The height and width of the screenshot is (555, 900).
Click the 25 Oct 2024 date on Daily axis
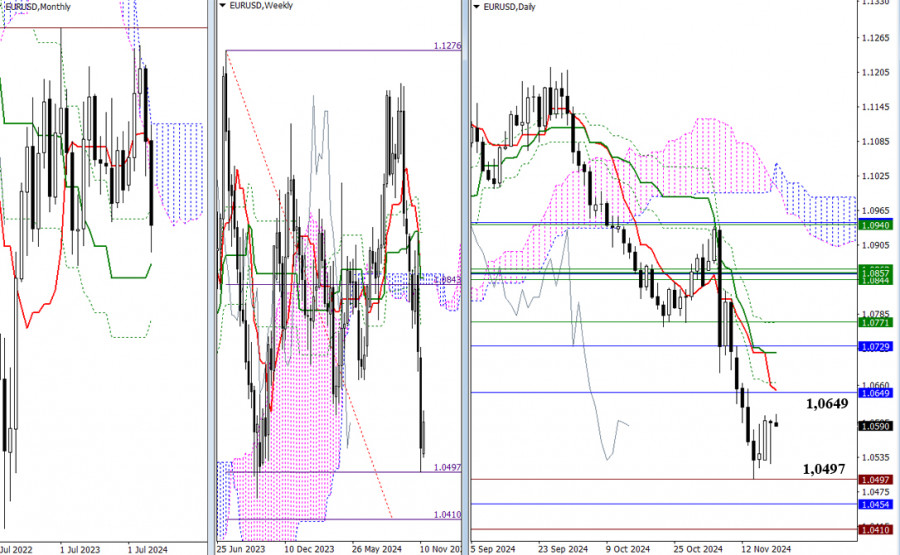697,549
